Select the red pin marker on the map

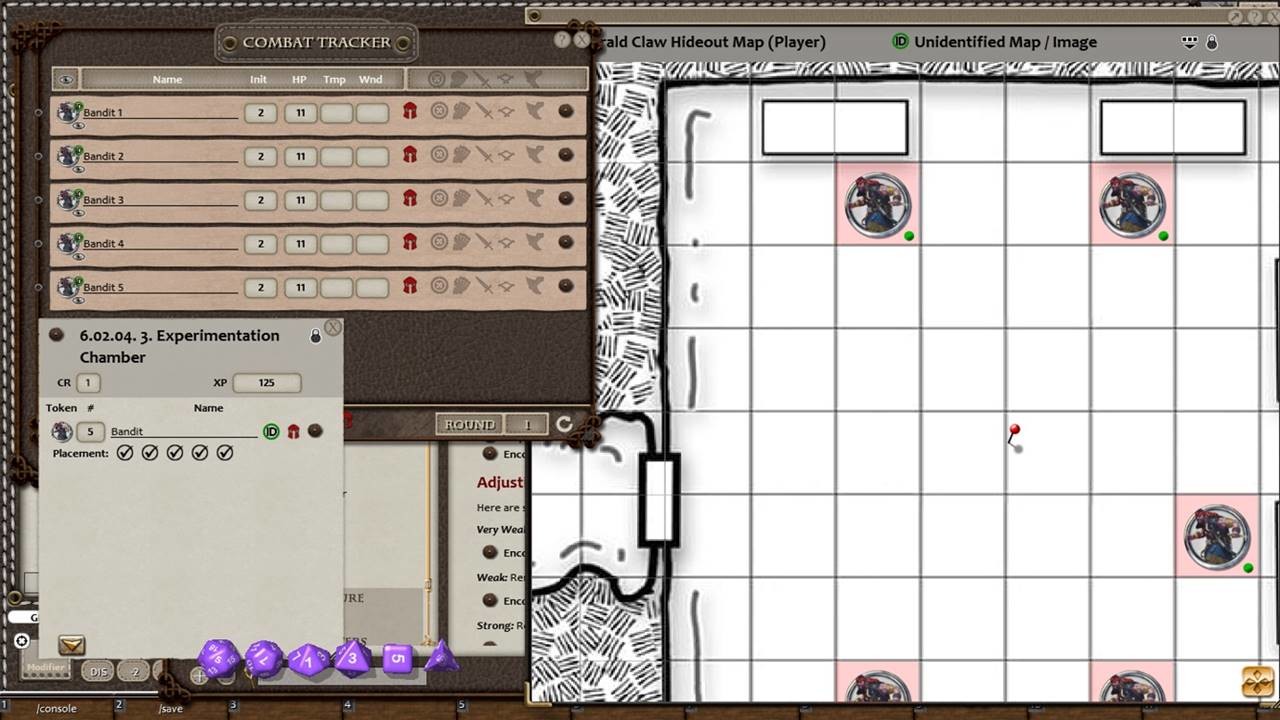pos(1014,431)
